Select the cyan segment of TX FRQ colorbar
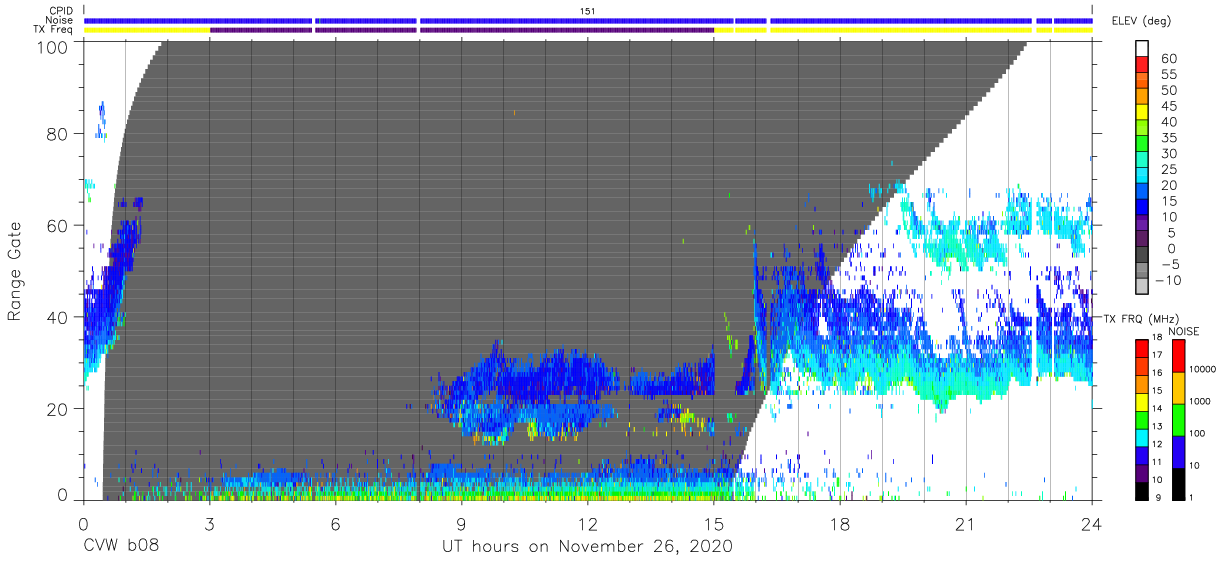The height and width of the screenshot is (567, 1228). pos(1144,438)
